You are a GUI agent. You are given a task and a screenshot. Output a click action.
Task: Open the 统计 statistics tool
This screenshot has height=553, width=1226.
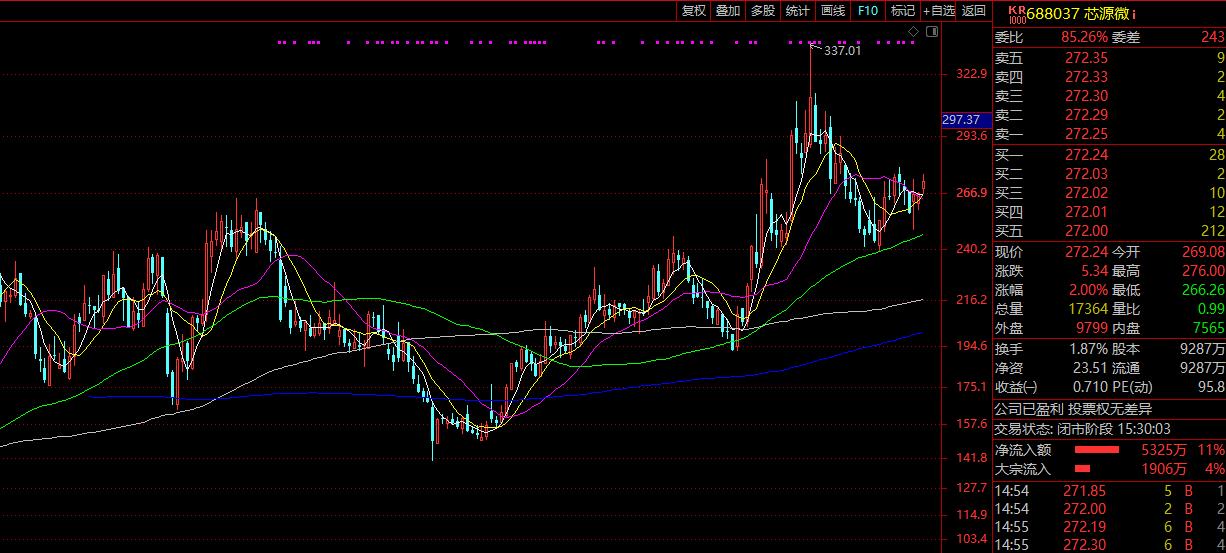coord(798,10)
